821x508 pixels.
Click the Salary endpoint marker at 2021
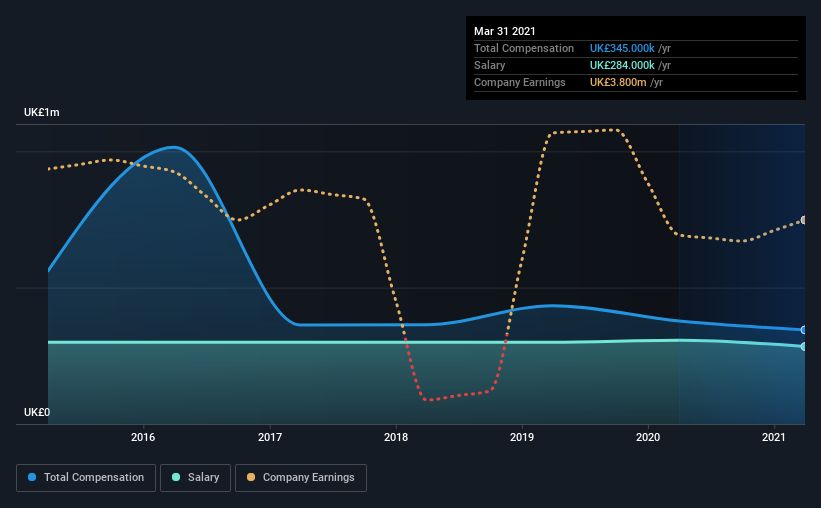tap(803, 347)
